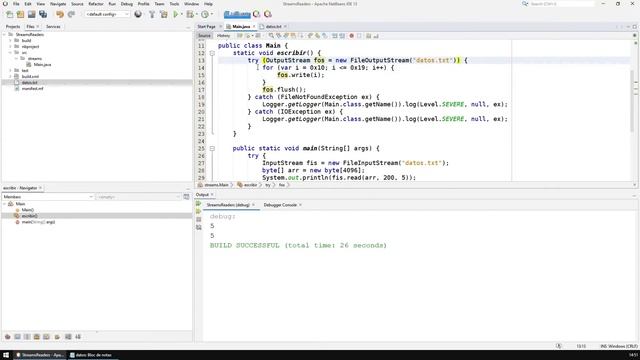This screenshot has width=640, height=360.
Task: Toggle the seventh Navigator filter icon
Action: pyautogui.click(x=68, y=337)
